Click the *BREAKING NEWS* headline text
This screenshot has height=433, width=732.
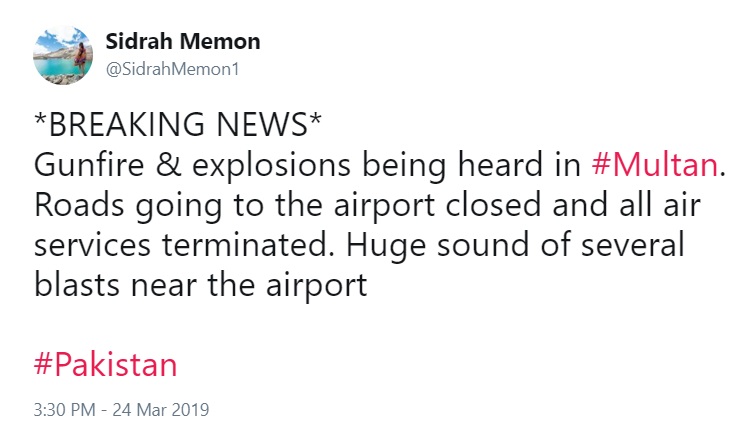tap(178, 124)
